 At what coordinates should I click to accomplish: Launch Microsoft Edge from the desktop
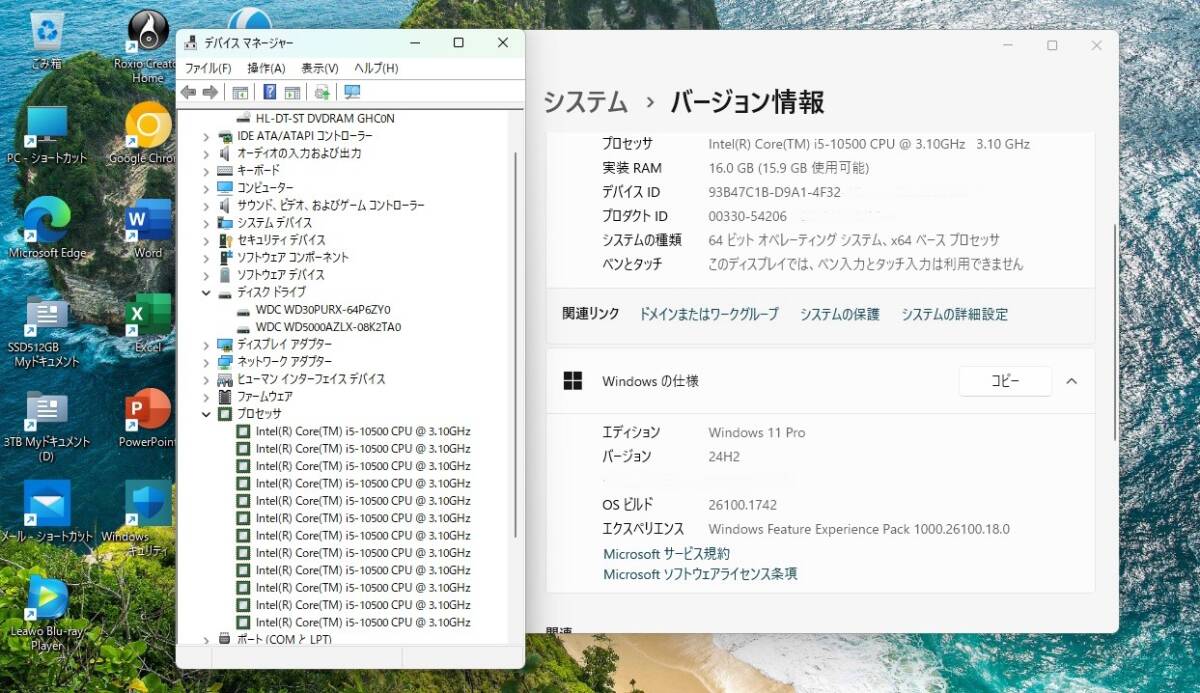point(47,228)
